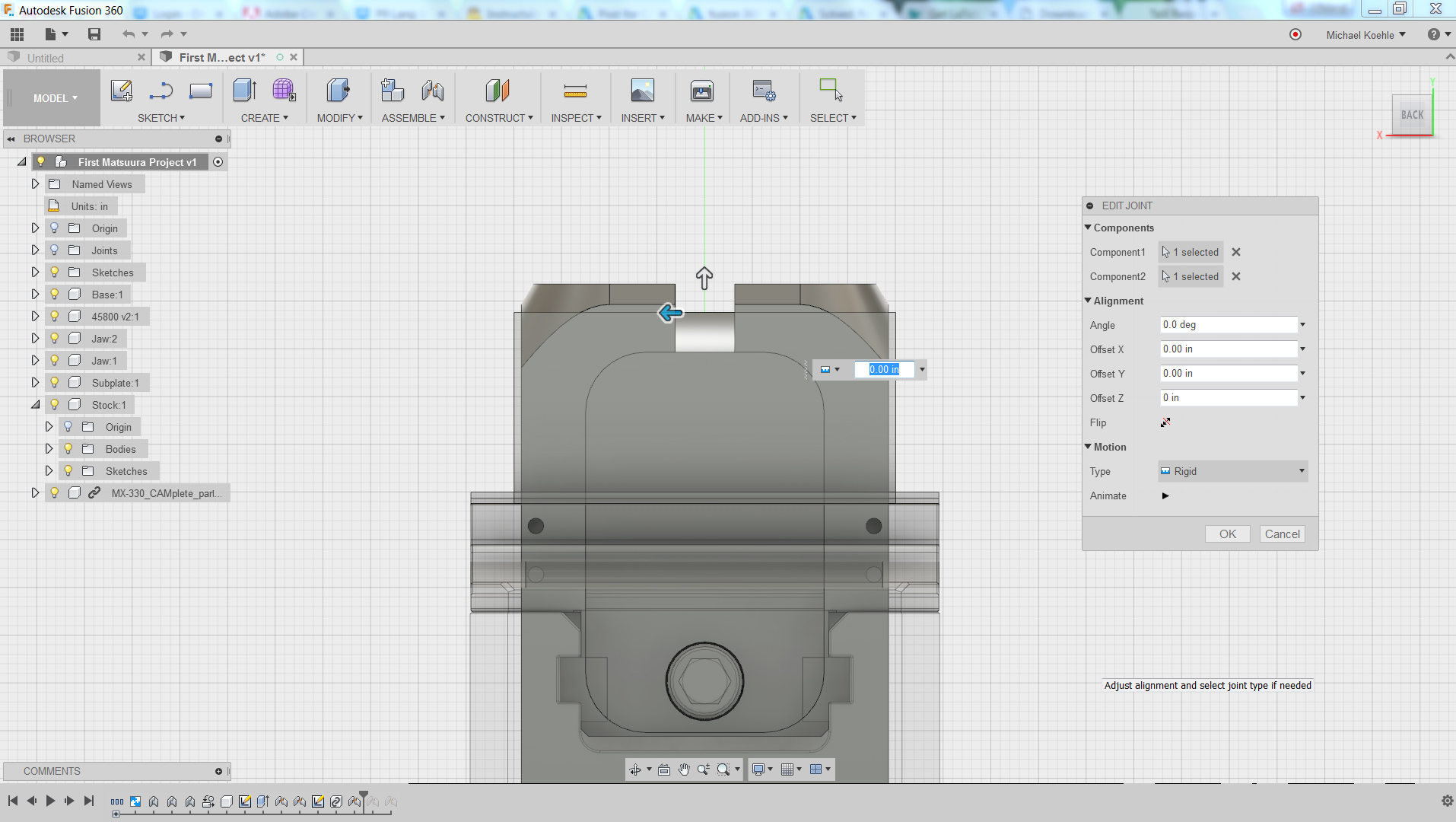Image resolution: width=1456 pixels, height=822 pixels.
Task: Click the Flip joint icon
Action: coord(1165,422)
